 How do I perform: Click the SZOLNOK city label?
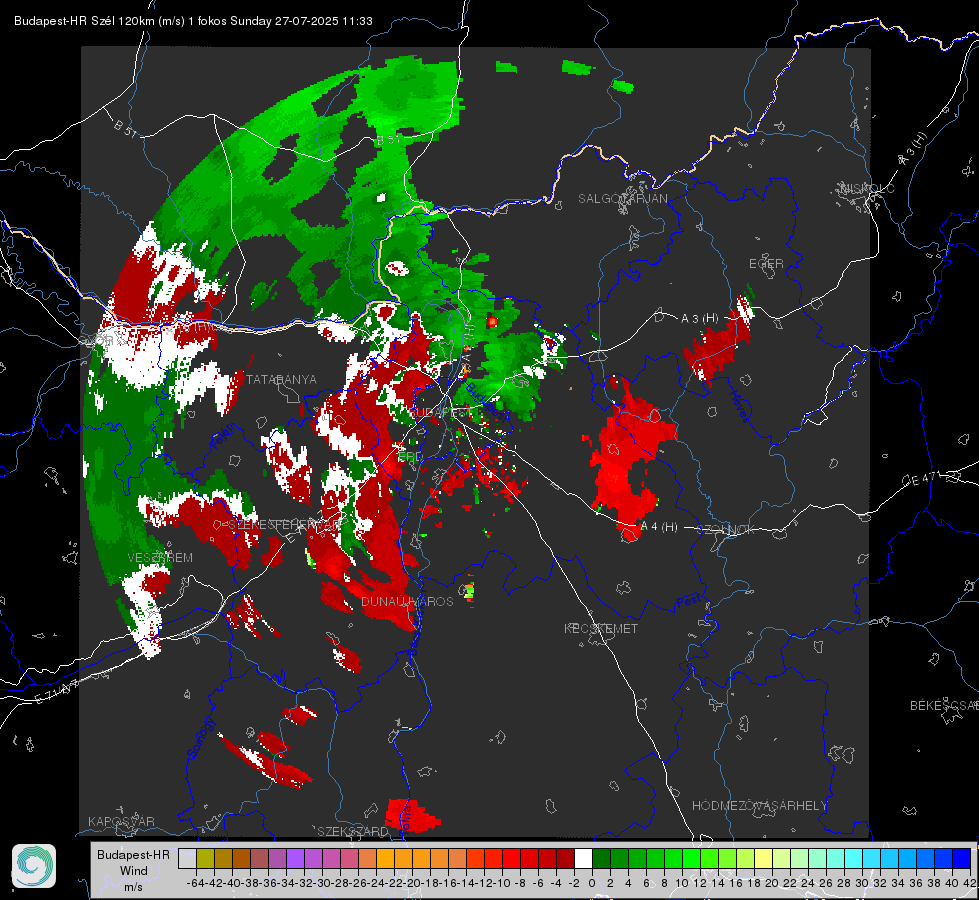click(726, 530)
